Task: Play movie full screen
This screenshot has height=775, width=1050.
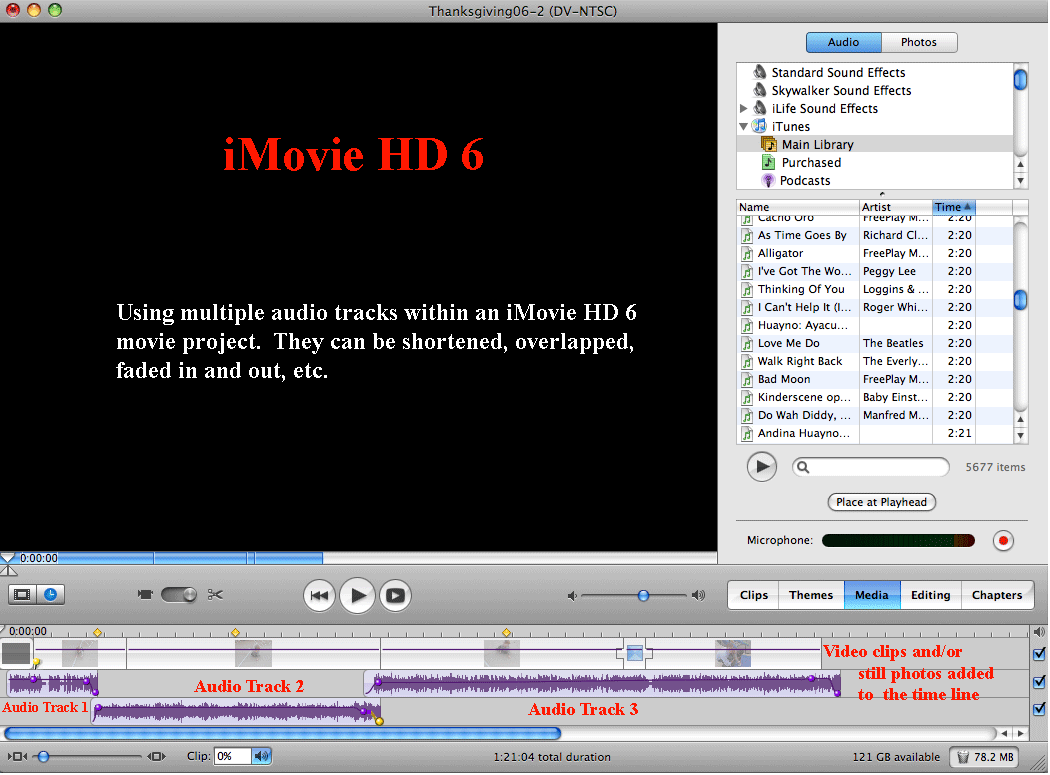Action: [x=396, y=595]
